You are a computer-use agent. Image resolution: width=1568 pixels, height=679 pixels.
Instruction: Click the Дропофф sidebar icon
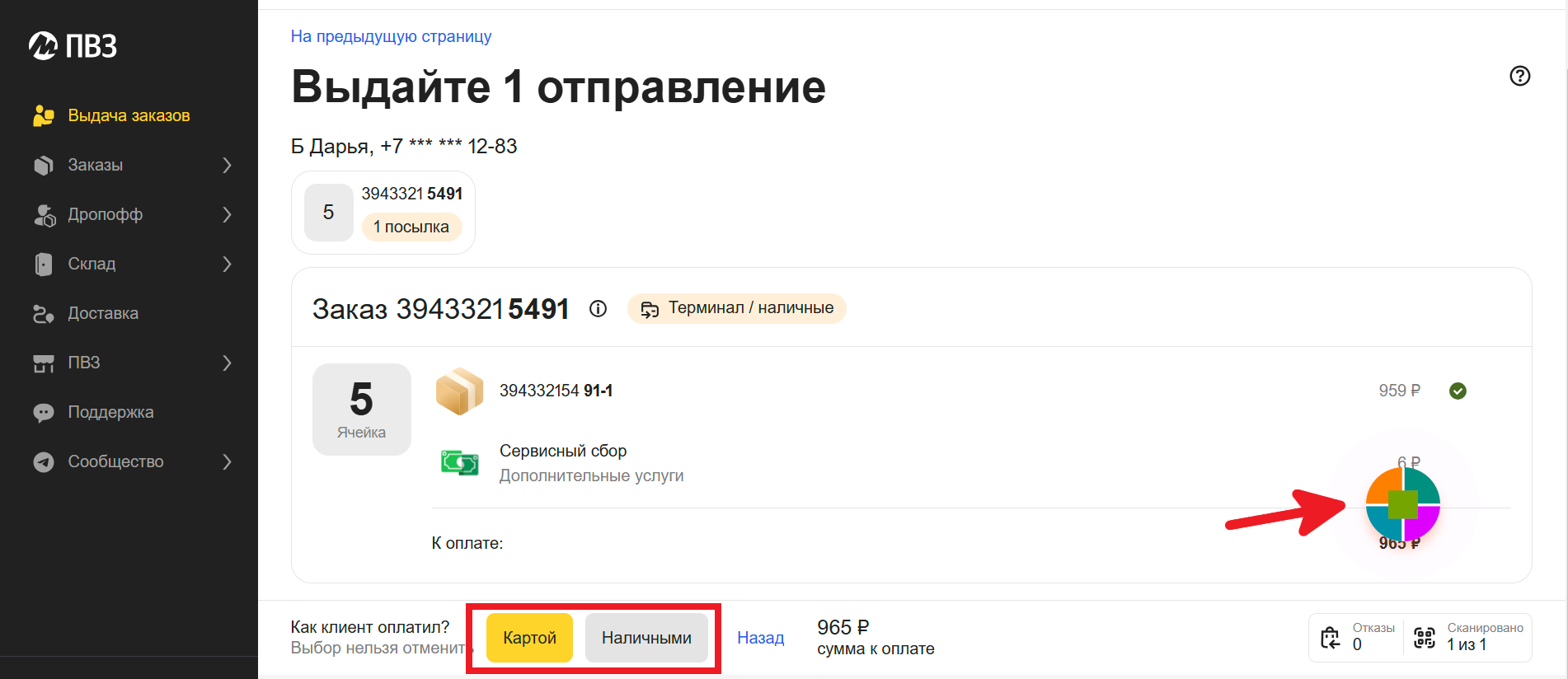tap(44, 215)
